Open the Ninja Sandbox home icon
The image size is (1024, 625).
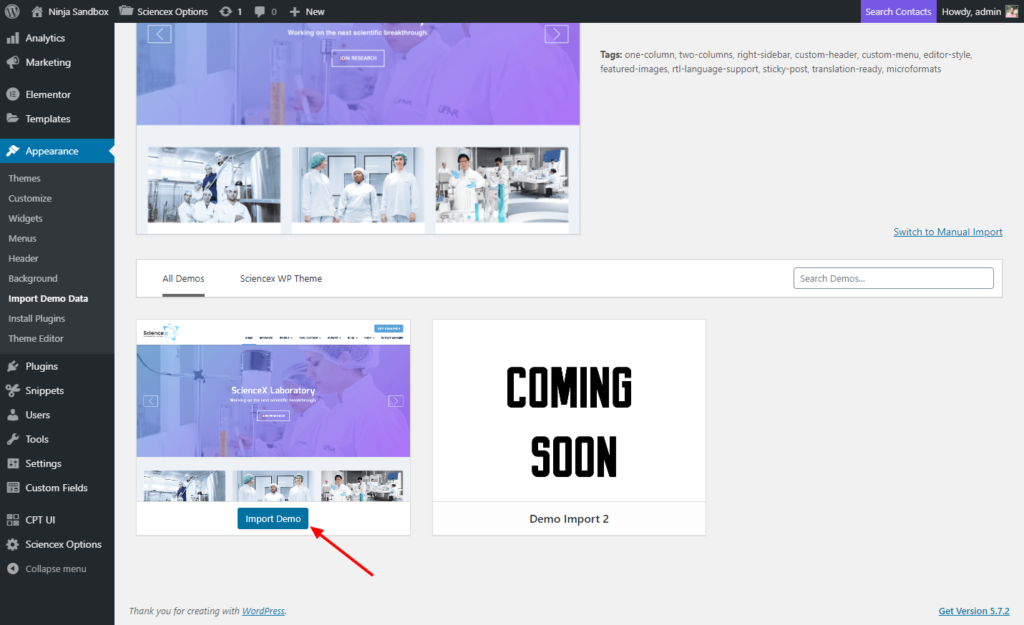pyautogui.click(x=37, y=11)
